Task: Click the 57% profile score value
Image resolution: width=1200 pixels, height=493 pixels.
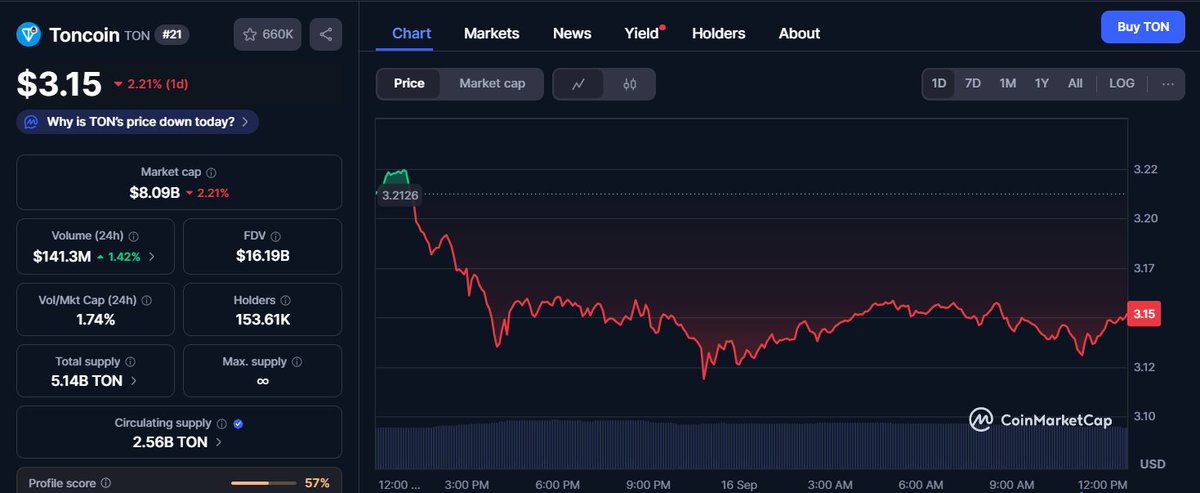Action: tap(317, 484)
